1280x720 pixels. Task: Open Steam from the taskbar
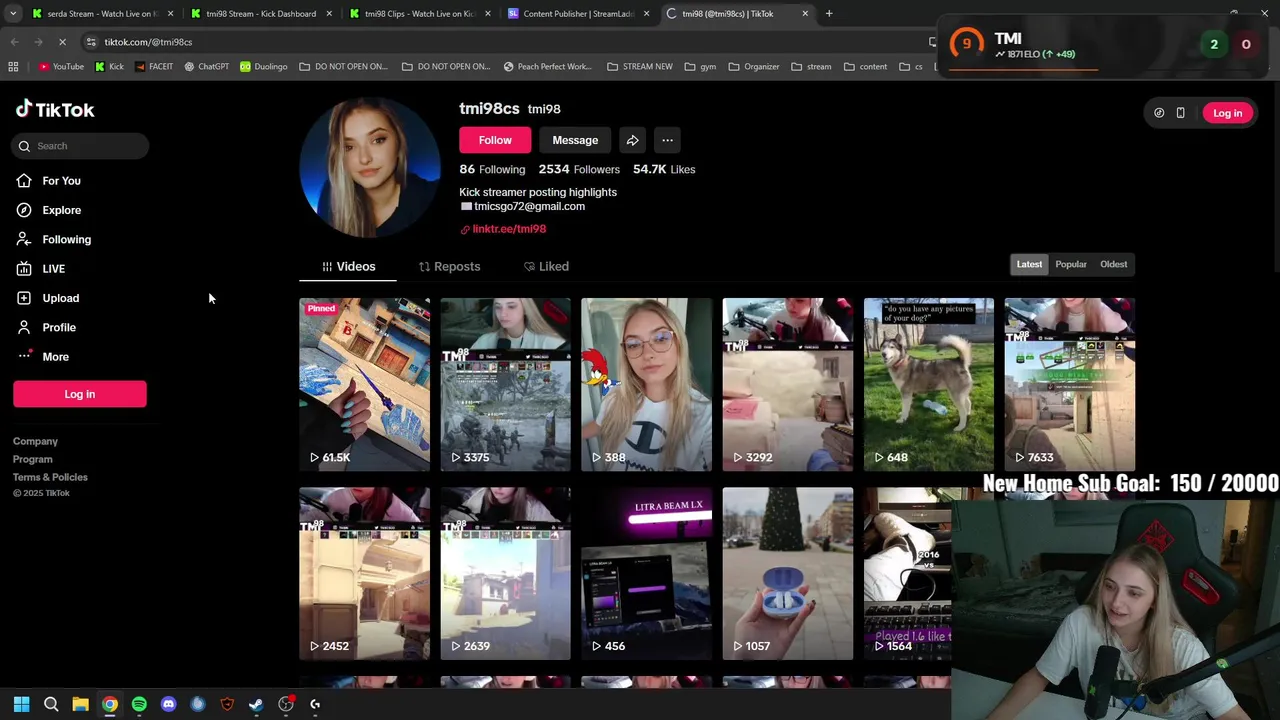[256, 704]
